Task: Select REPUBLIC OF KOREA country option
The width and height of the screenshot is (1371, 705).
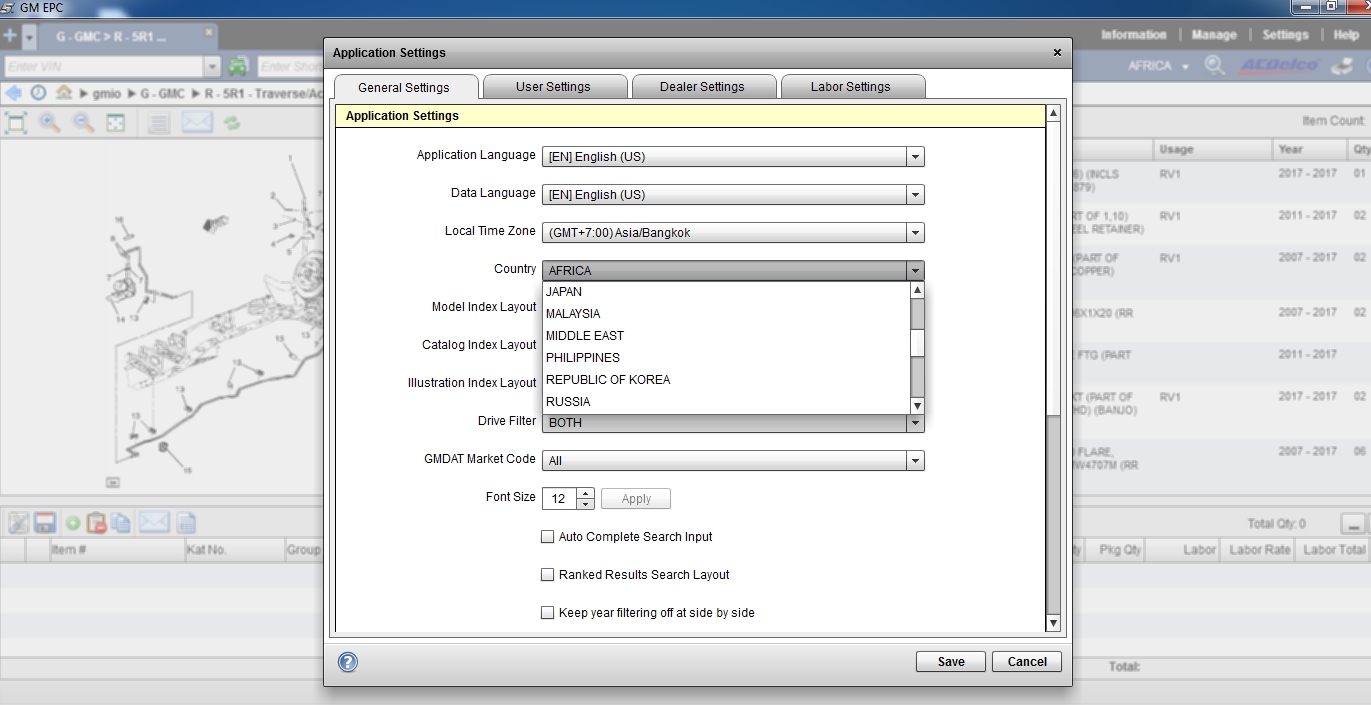Action: 726,380
